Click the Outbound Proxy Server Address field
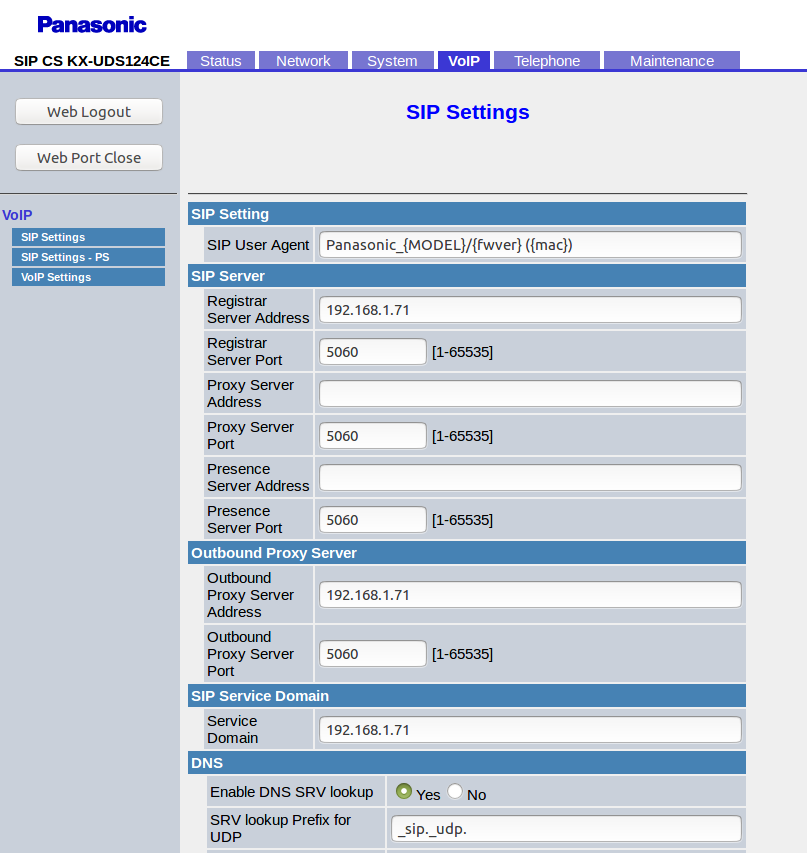807x853 pixels. 529,594
